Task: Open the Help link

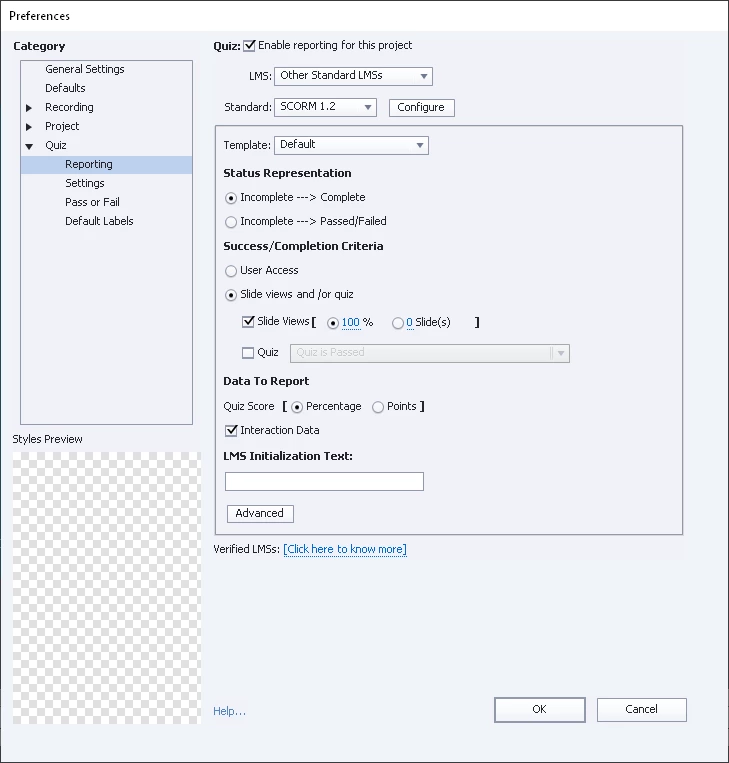Action: pyautogui.click(x=230, y=711)
